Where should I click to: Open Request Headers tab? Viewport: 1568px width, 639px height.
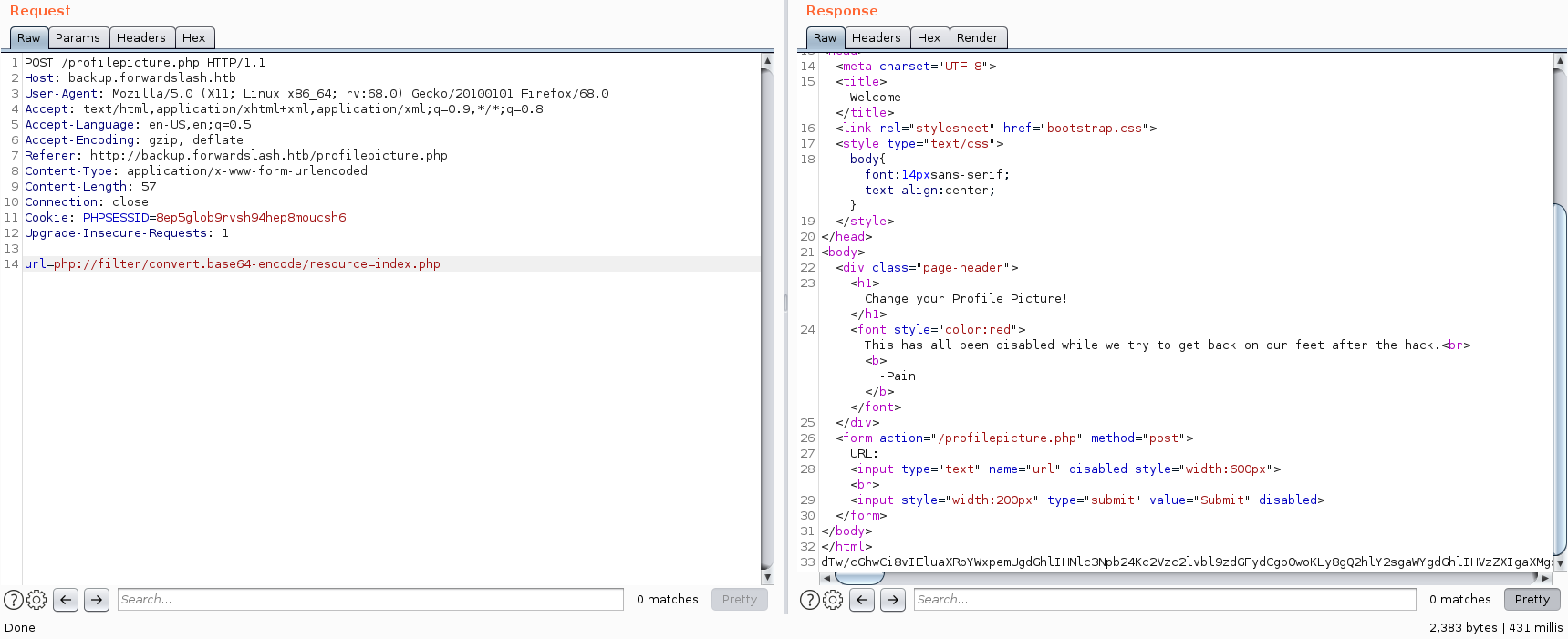click(141, 38)
